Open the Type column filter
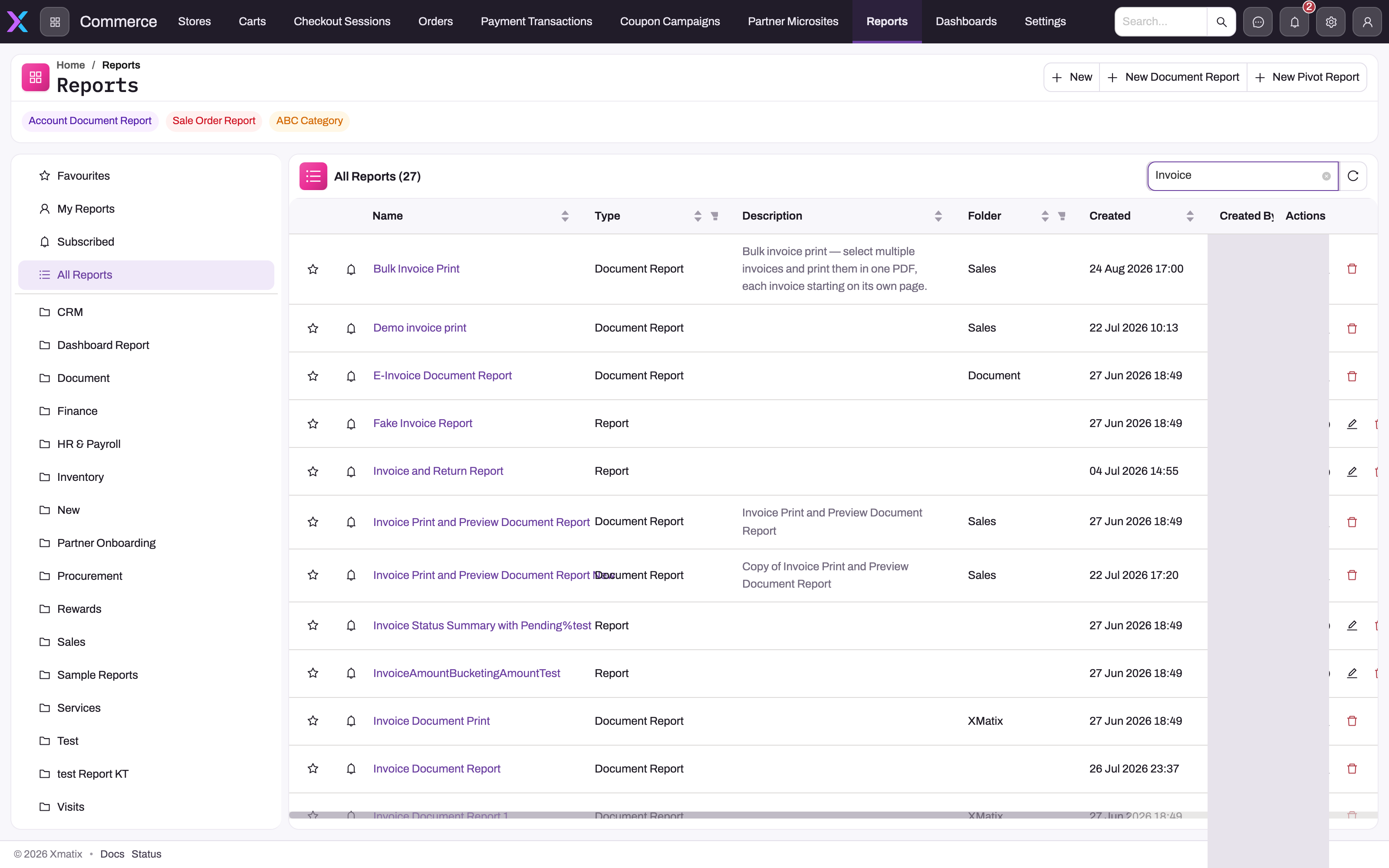1389x868 pixels. (714, 216)
